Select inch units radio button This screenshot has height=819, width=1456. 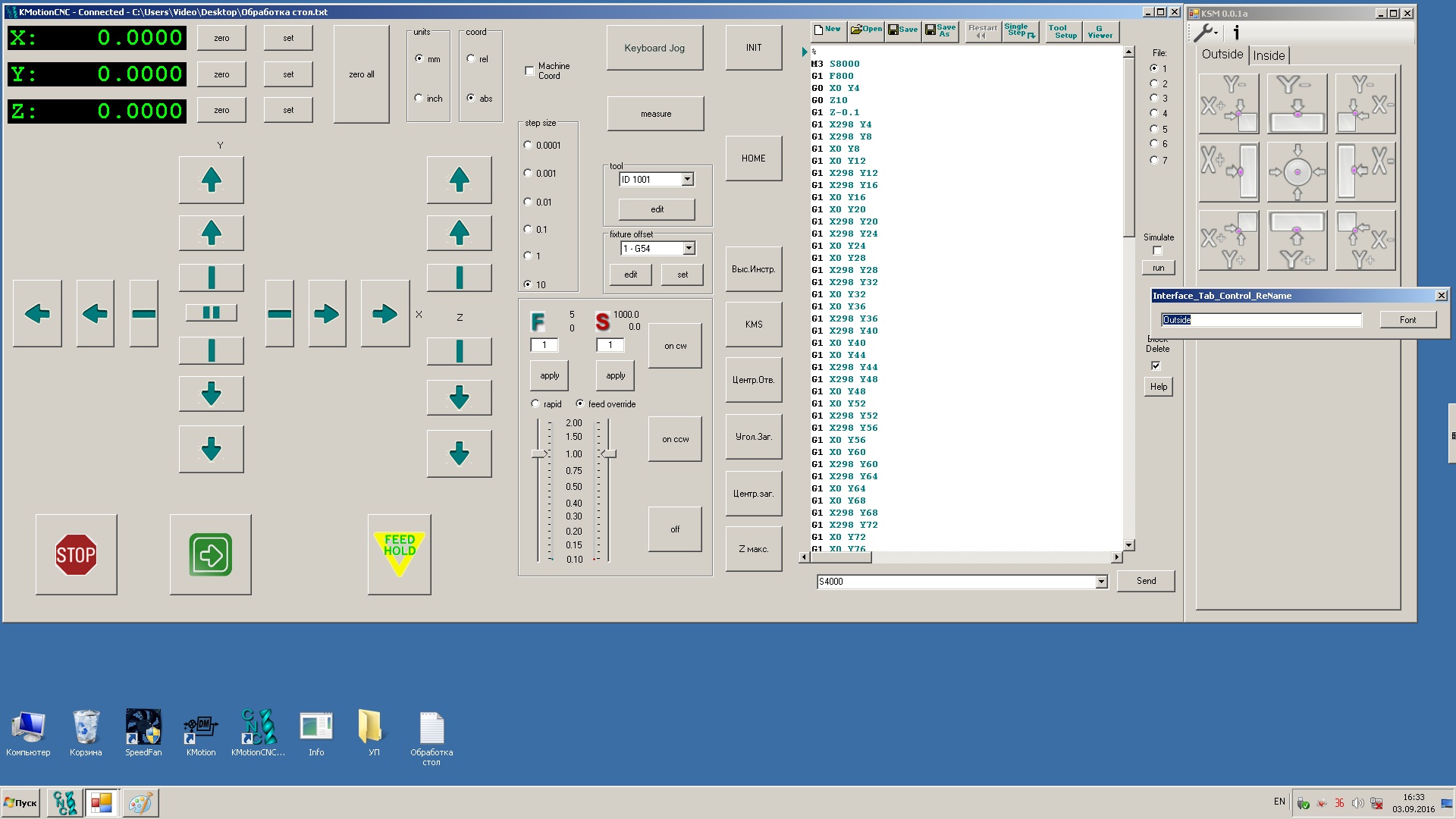coord(419,98)
